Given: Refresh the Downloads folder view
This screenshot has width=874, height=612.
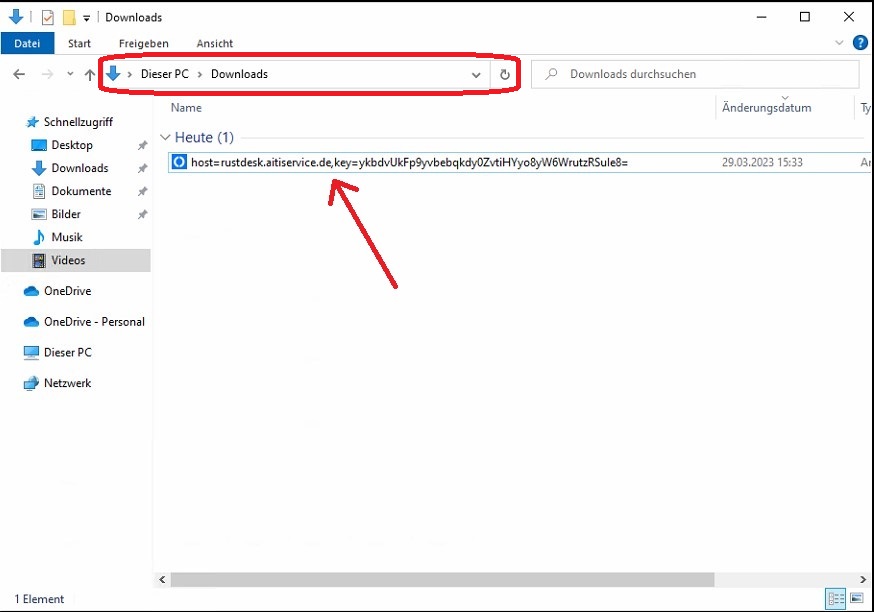Looking at the screenshot, I should tap(505, 74).
